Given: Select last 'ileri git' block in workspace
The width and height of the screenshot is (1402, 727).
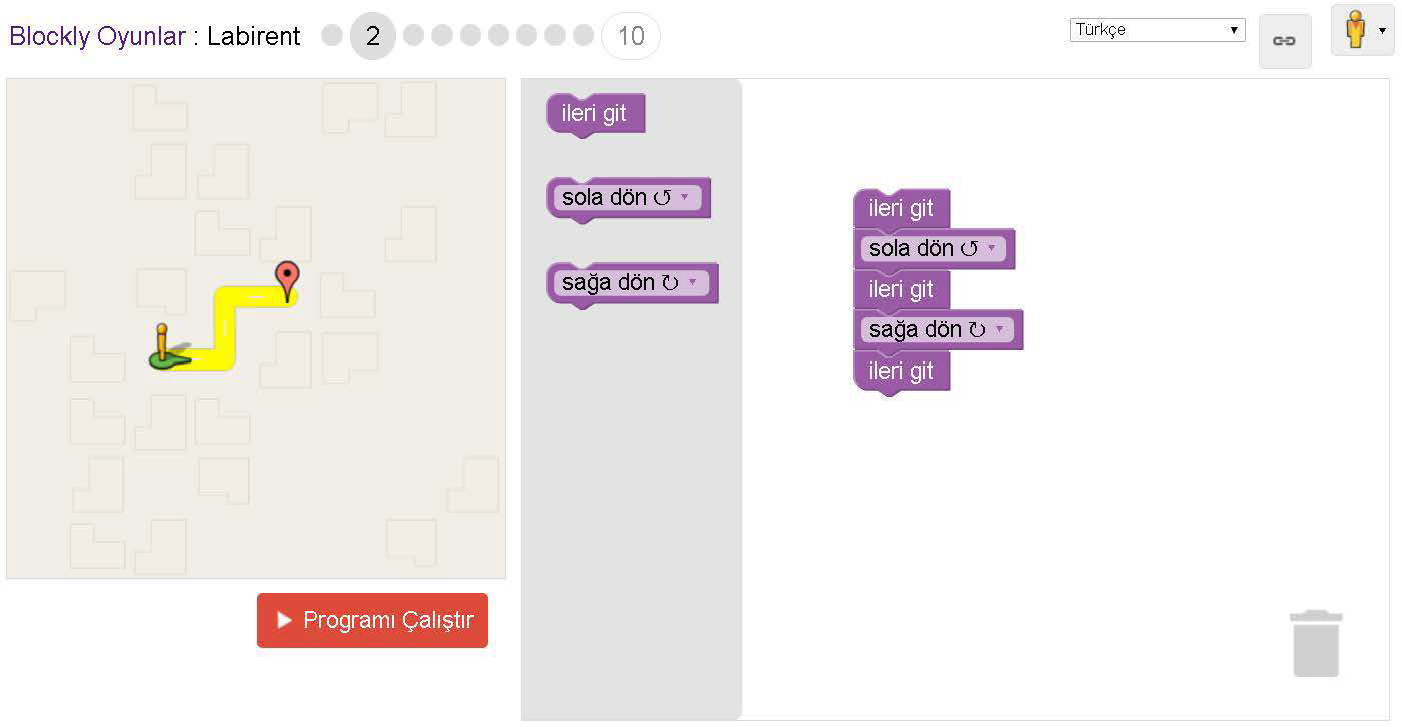Looking at the screenshot, I should 902,372.
